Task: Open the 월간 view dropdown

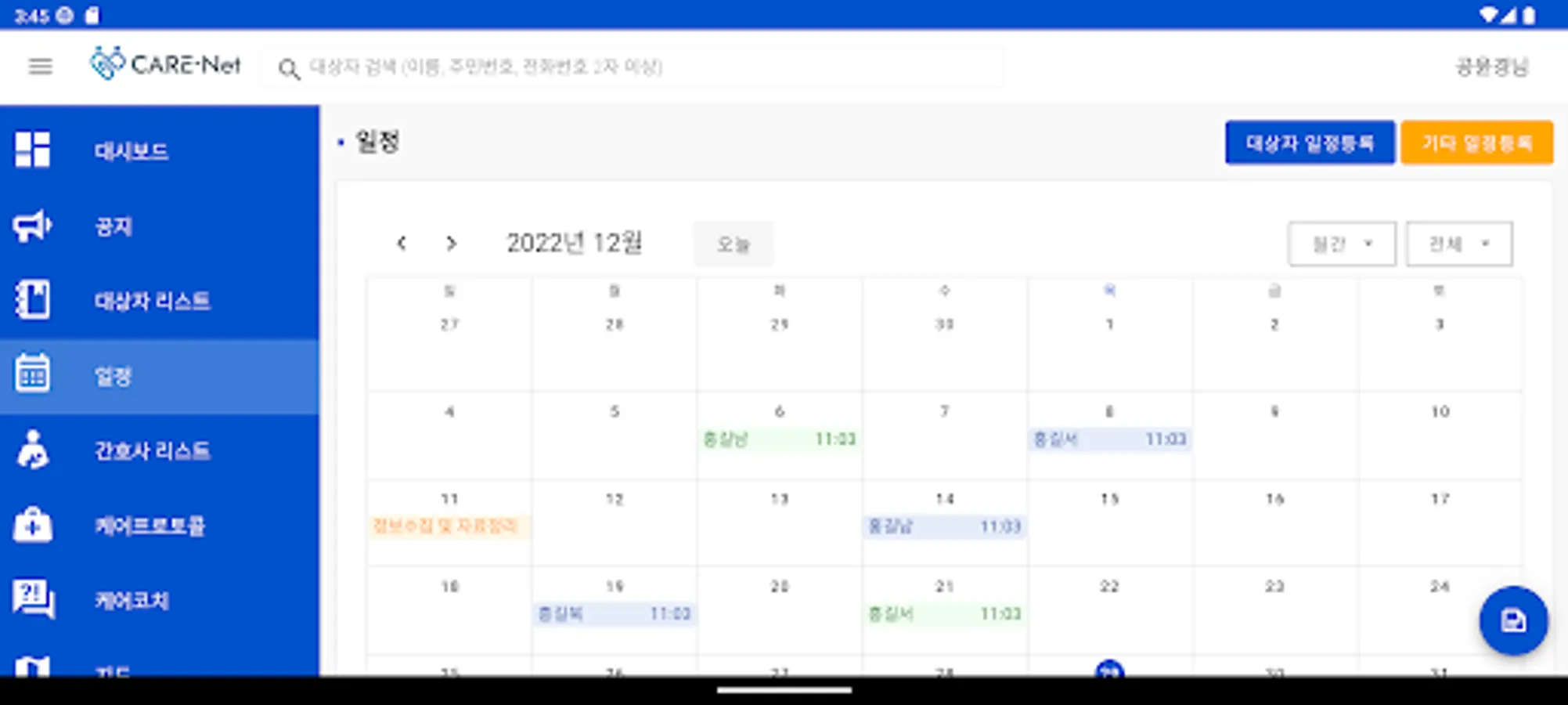Action: tap(1342, 244)
